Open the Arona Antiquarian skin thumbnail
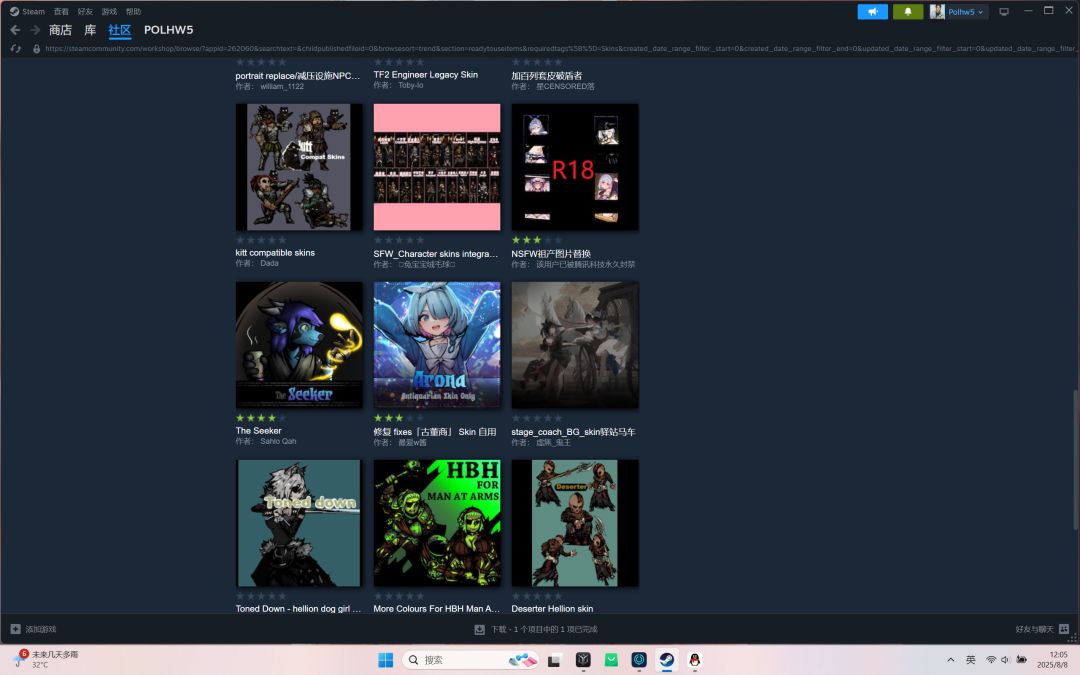Image resolution: width=1080 pixels, height=675 pixels. tap(437, 344)
